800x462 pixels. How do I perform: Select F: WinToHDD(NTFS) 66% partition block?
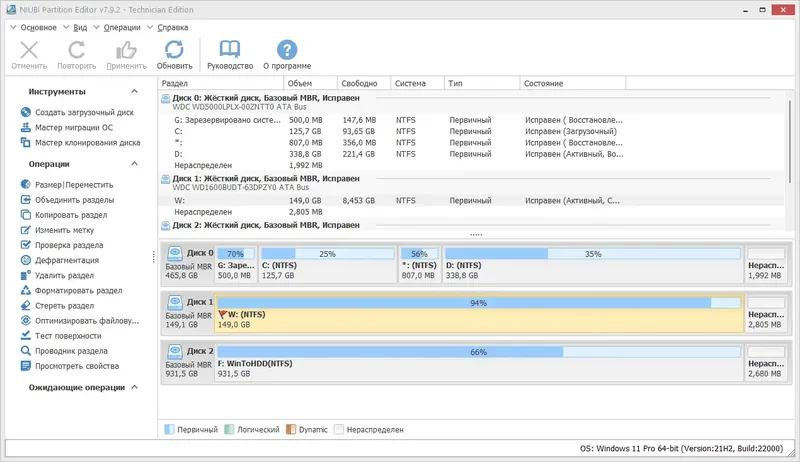(x=479, y=362)
